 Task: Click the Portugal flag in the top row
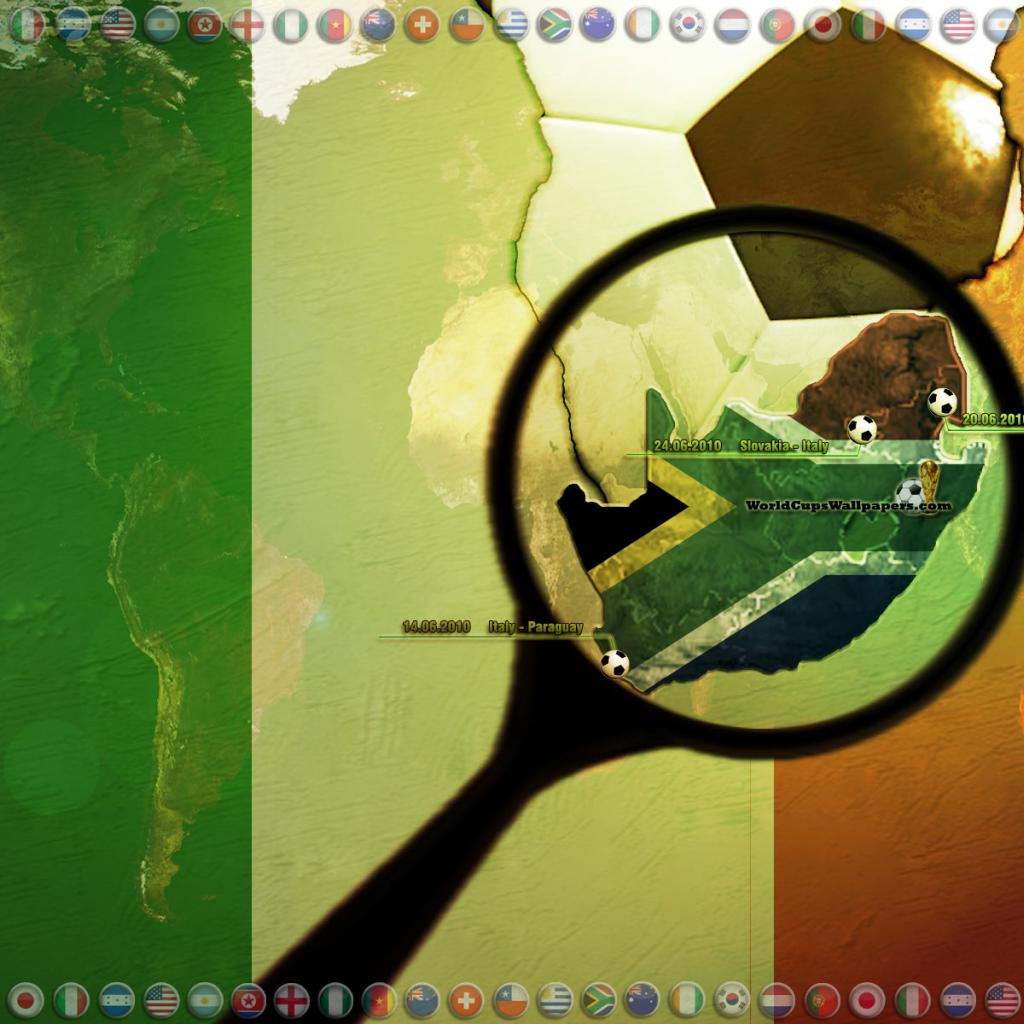777,25
